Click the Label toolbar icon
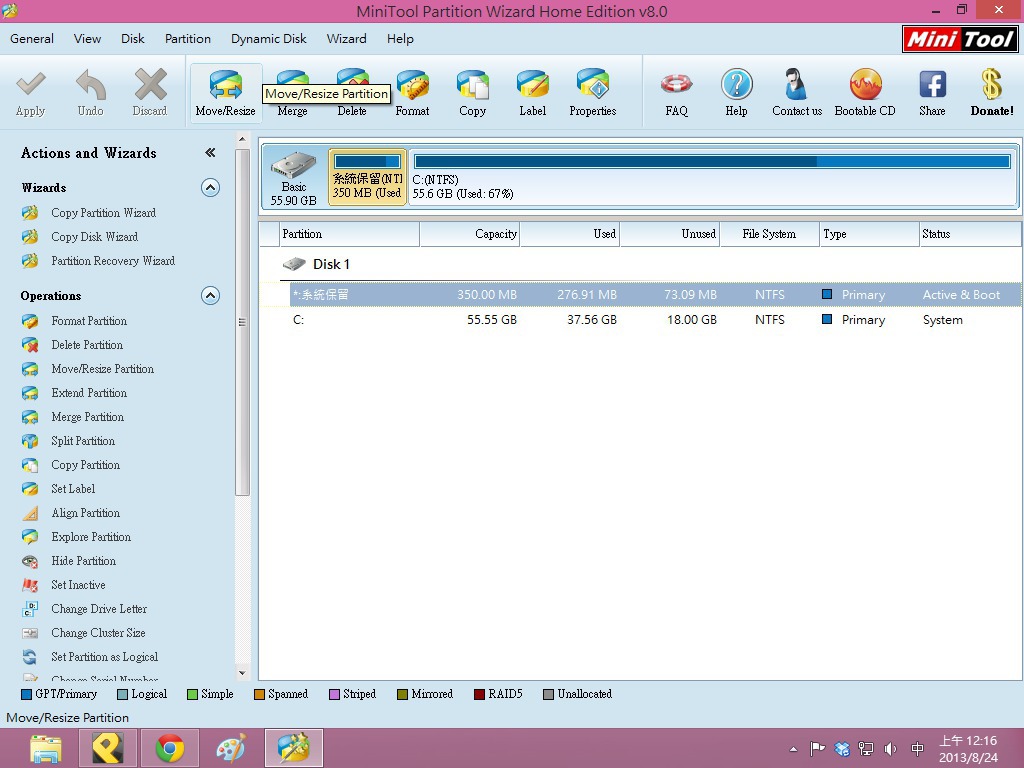The width and height of the screenshot is (1024, 768). point(532,85)
